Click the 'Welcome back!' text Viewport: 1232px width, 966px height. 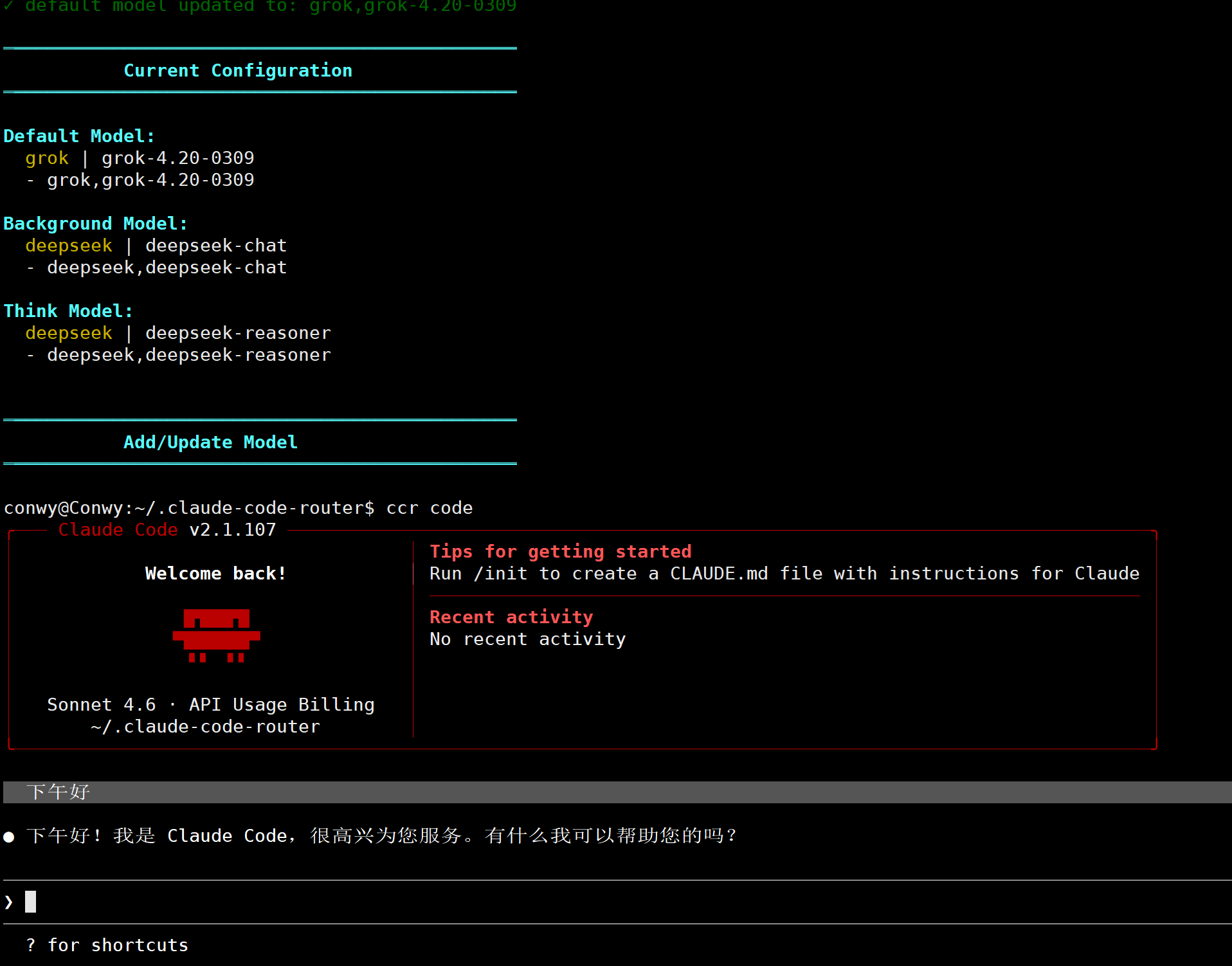215,574
